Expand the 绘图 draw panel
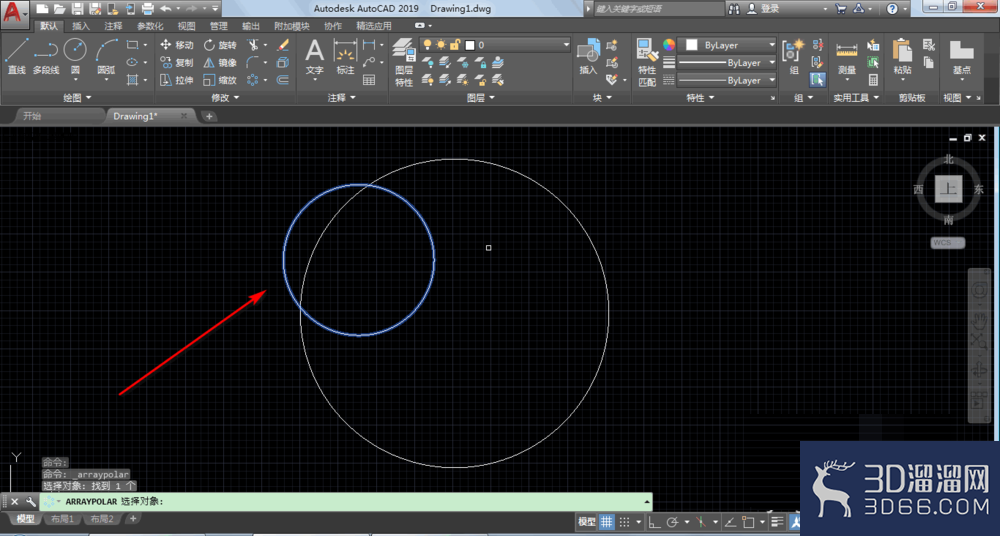 point(77,98)
